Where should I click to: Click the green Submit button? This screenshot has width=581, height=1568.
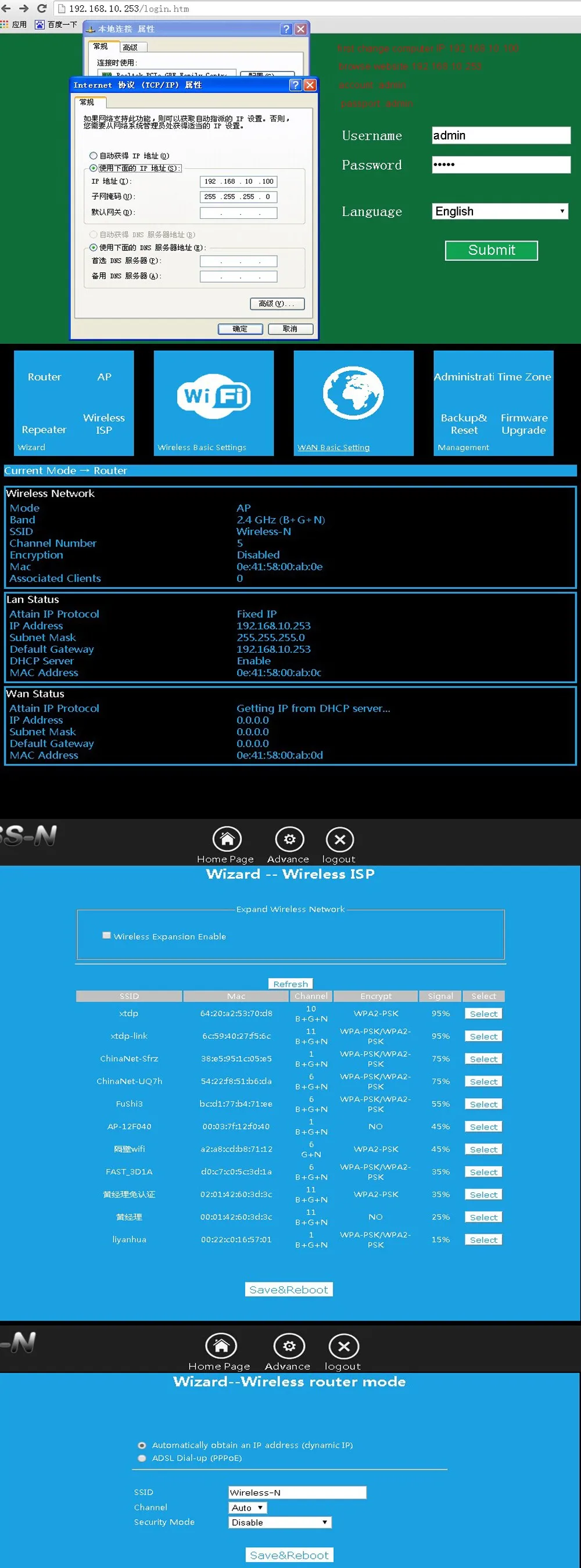tap(492, 250)
